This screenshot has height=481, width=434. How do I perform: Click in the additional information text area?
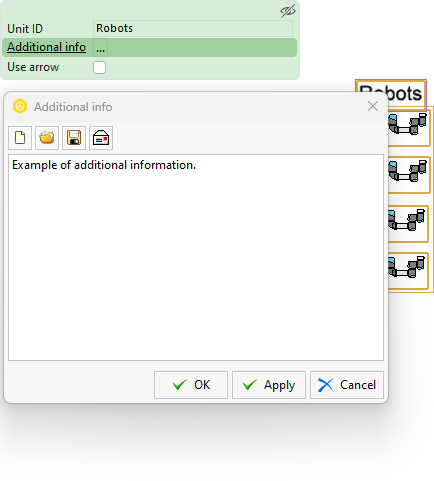[196, 257]
